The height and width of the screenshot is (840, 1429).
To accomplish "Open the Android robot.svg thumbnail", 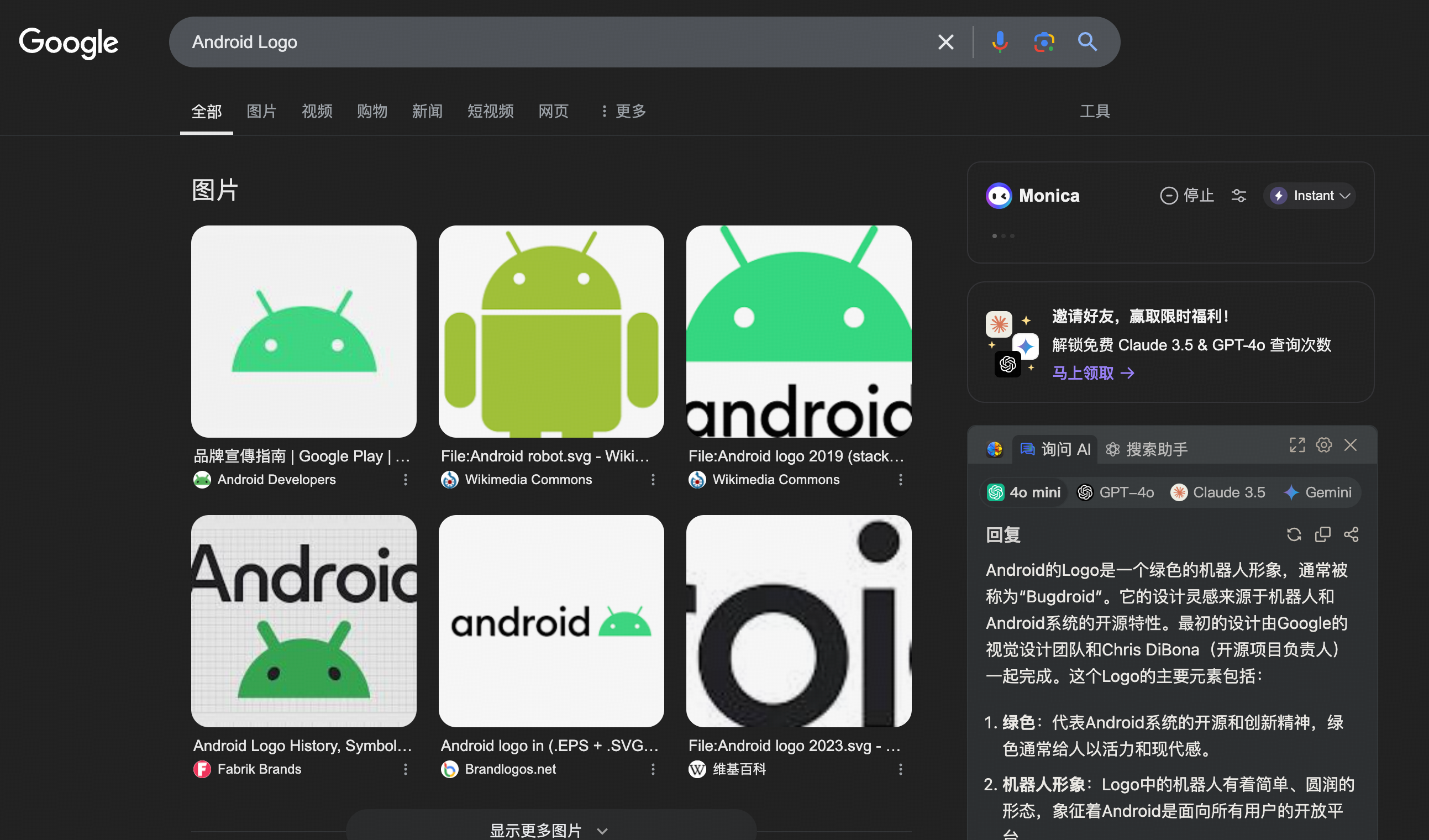I will [x=550, y=331].
